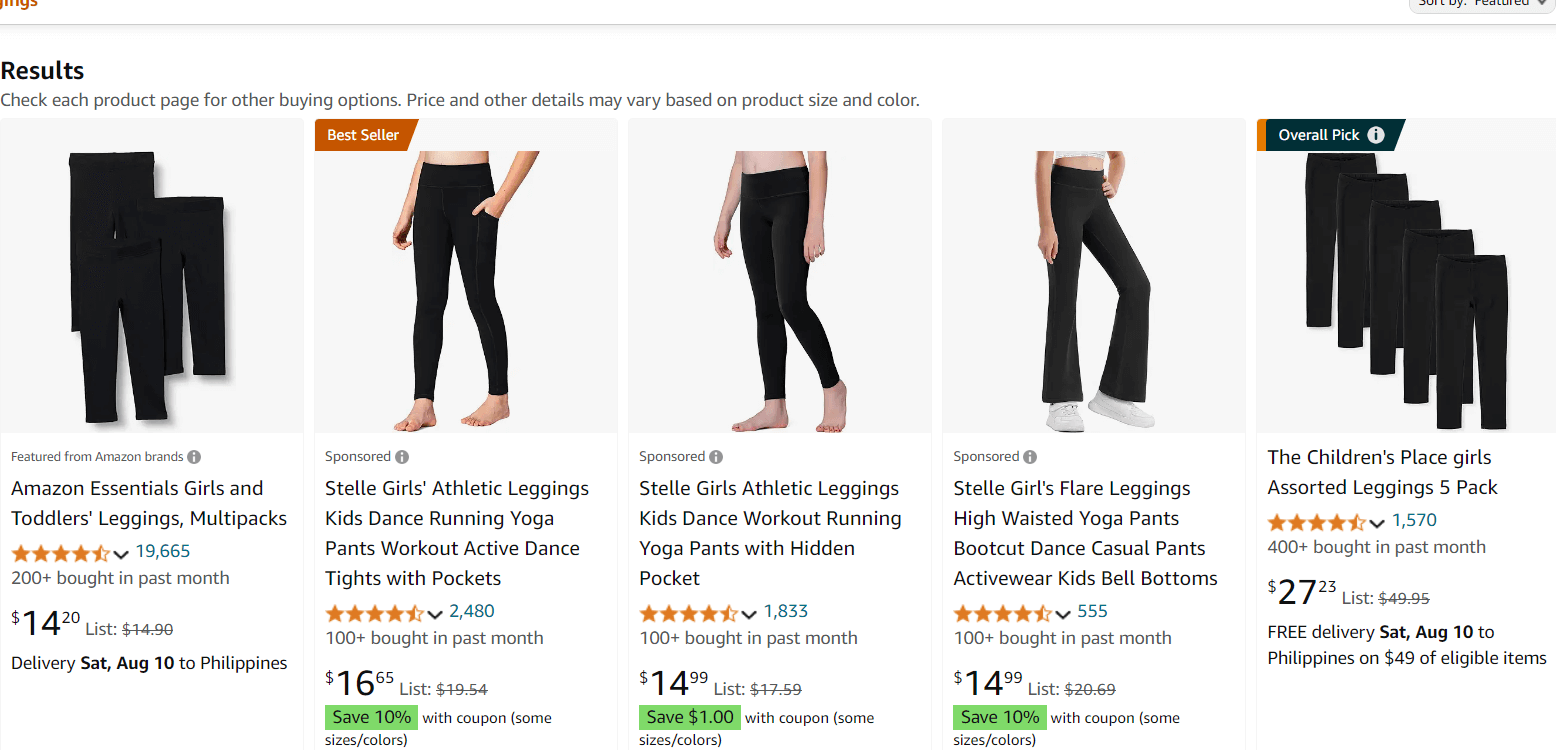Click Stelle Flare Leggings product image
The image size is (1556, 750).
click(1093, 291)
